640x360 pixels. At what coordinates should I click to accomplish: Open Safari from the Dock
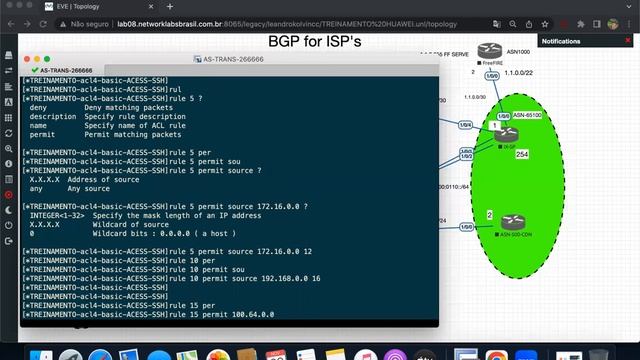coord(100,355)
